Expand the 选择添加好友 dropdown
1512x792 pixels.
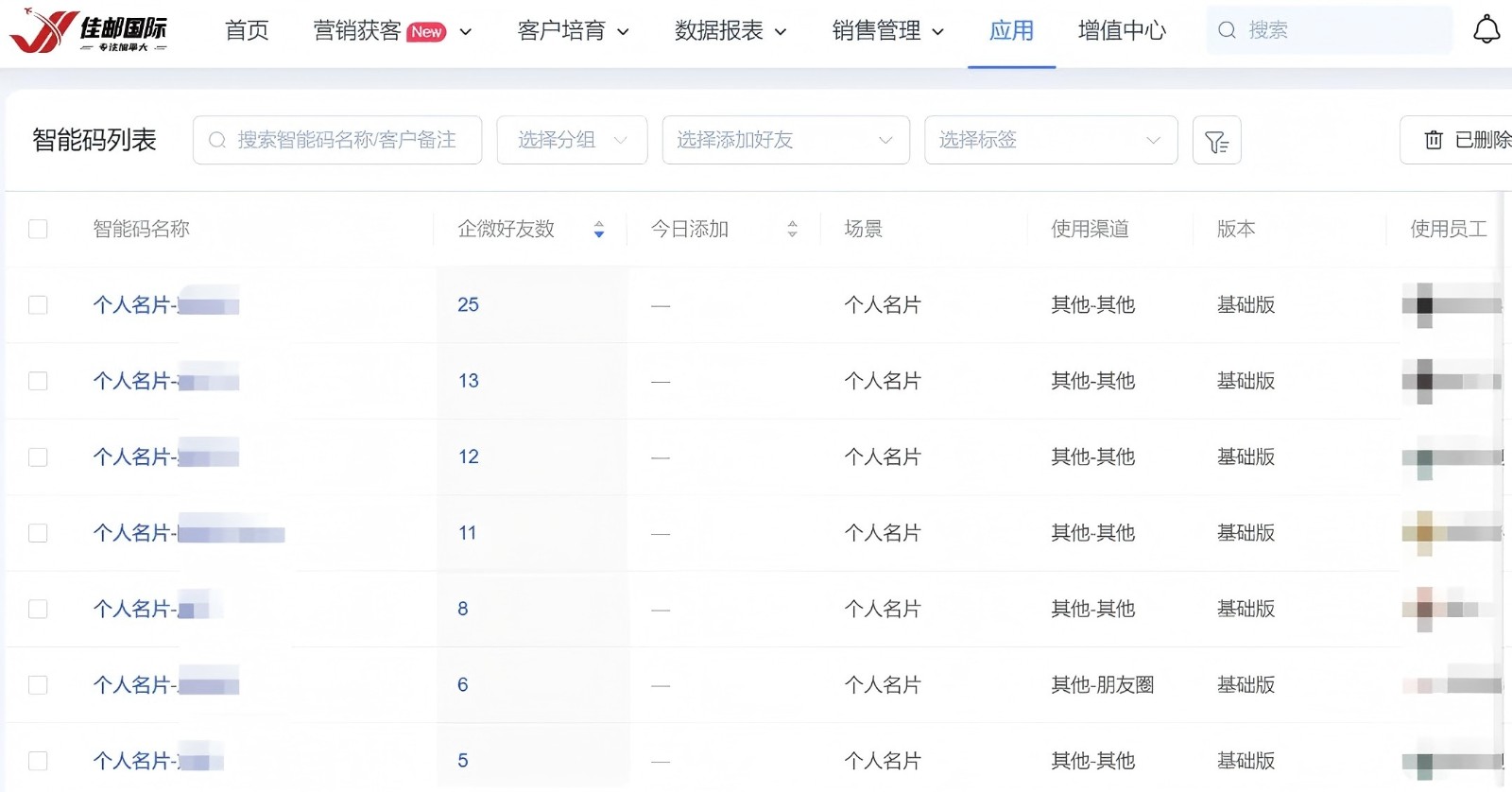pyautogui.click(x=785, y=141)
